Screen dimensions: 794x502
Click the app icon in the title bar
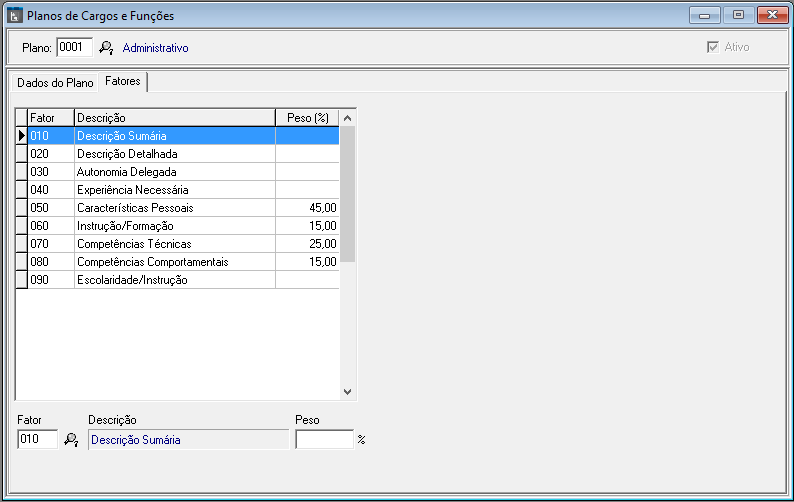point(15,15)
